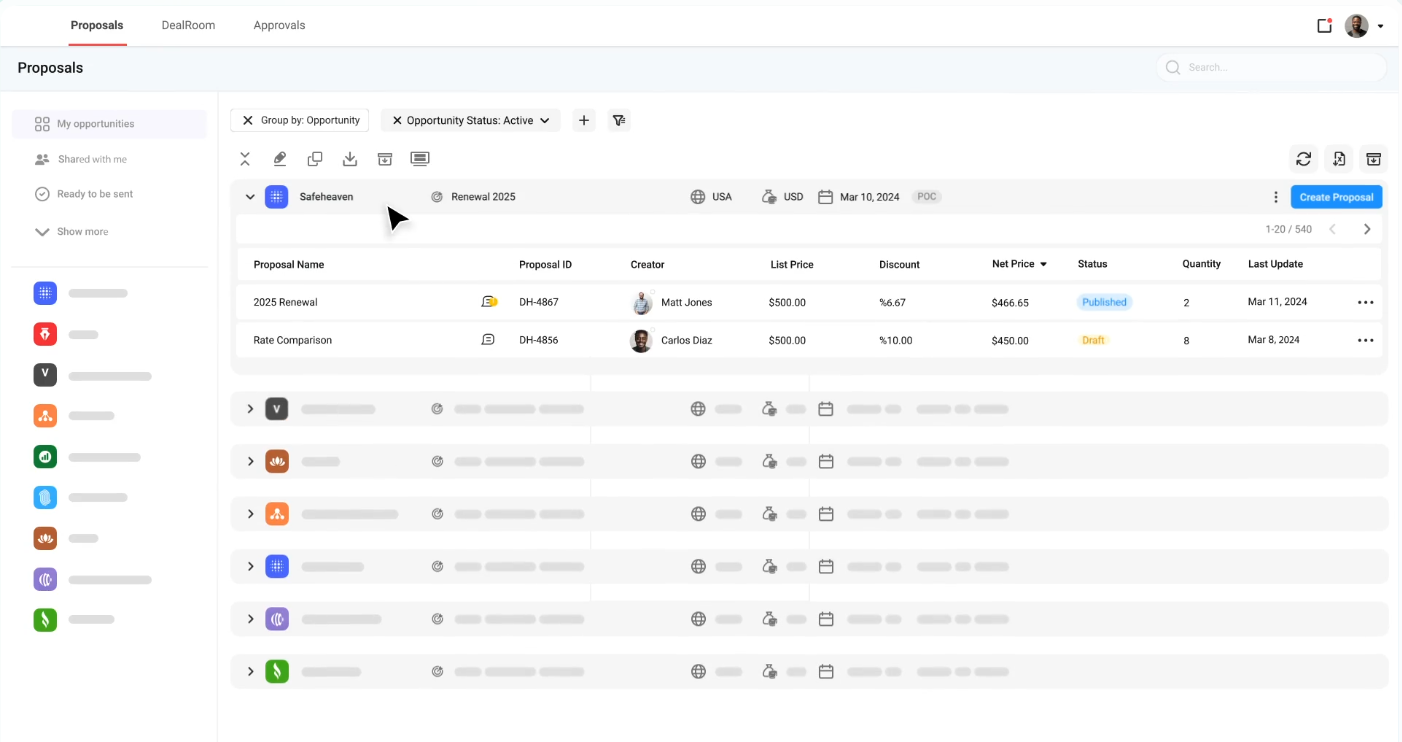Viewport: 1402px width, 742px height.
Task: Sort by the Net Price column header
Action: click(x=1019, y=264)
